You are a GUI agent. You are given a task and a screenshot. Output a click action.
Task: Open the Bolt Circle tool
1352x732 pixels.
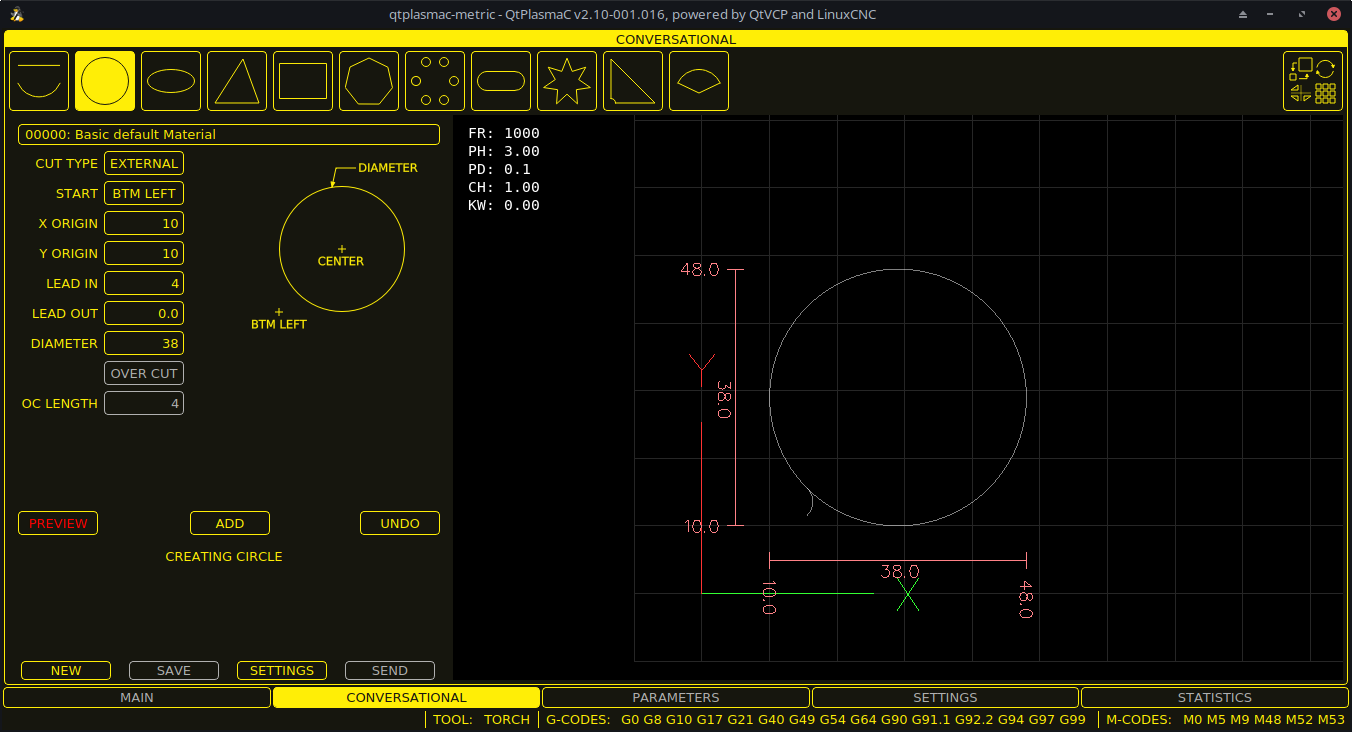(434, 80)
